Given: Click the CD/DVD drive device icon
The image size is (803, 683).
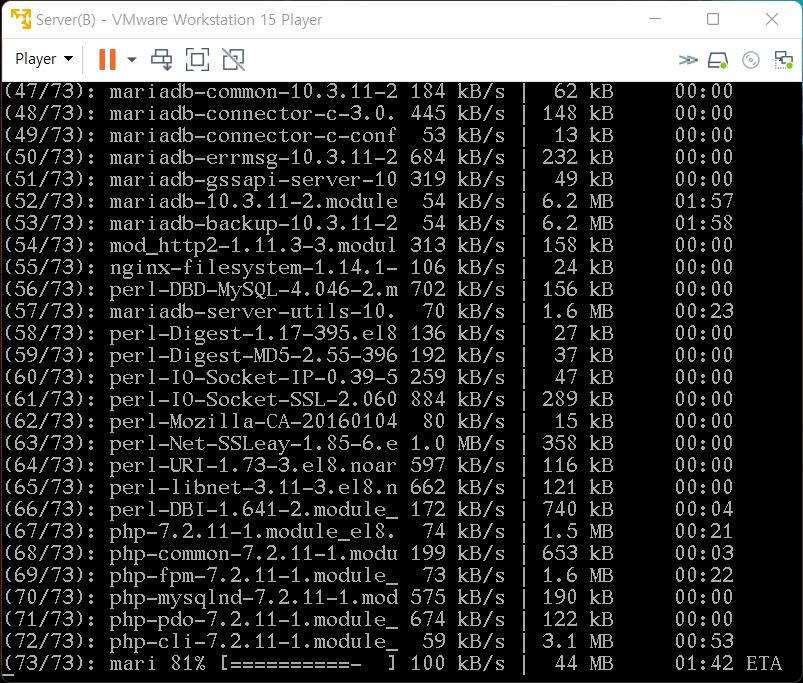Looking at the screenshot, I should [751, 60].
